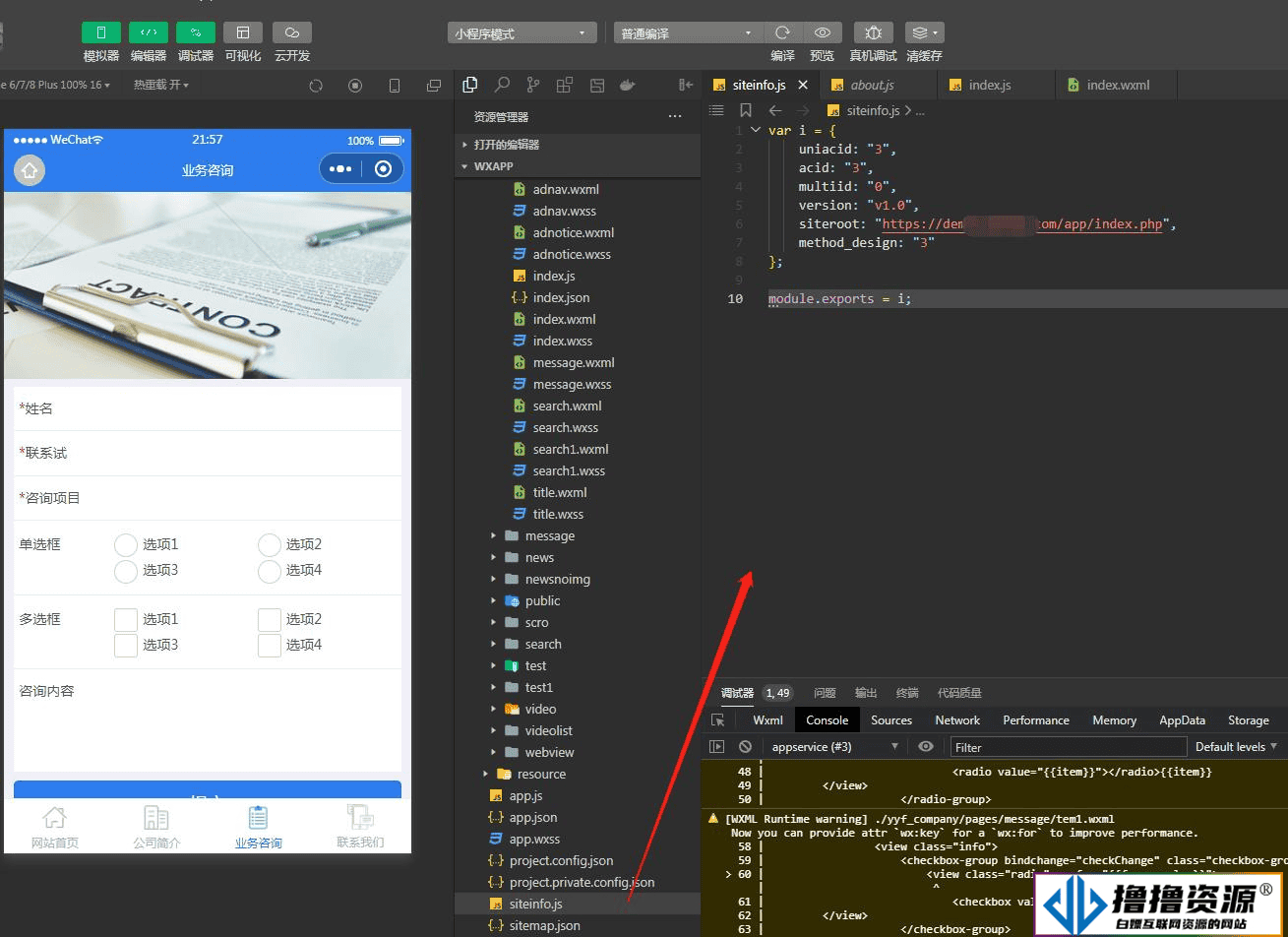
Task: Click the simulator stop/record icon
Action: pos(355,86)
